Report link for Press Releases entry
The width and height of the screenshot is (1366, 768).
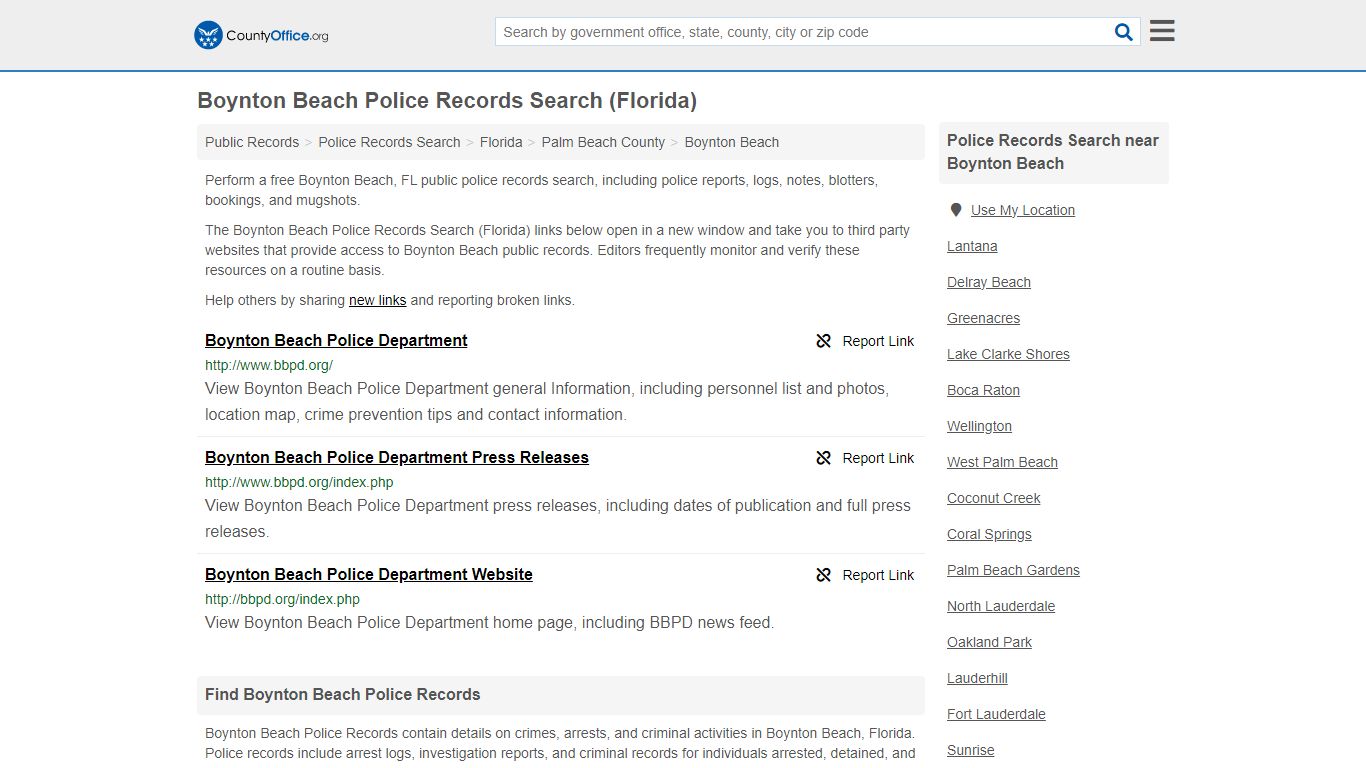[x=865, y=458]
